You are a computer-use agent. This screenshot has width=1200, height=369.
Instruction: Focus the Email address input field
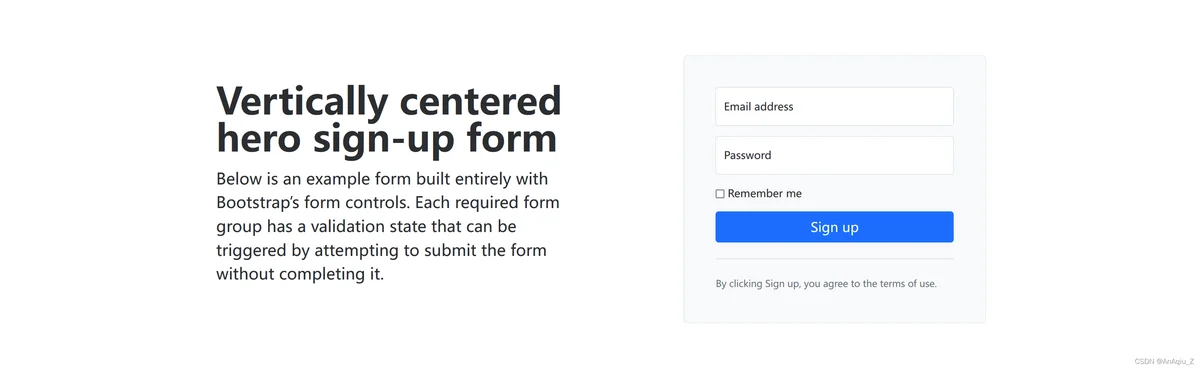click(x=834, y=106)
